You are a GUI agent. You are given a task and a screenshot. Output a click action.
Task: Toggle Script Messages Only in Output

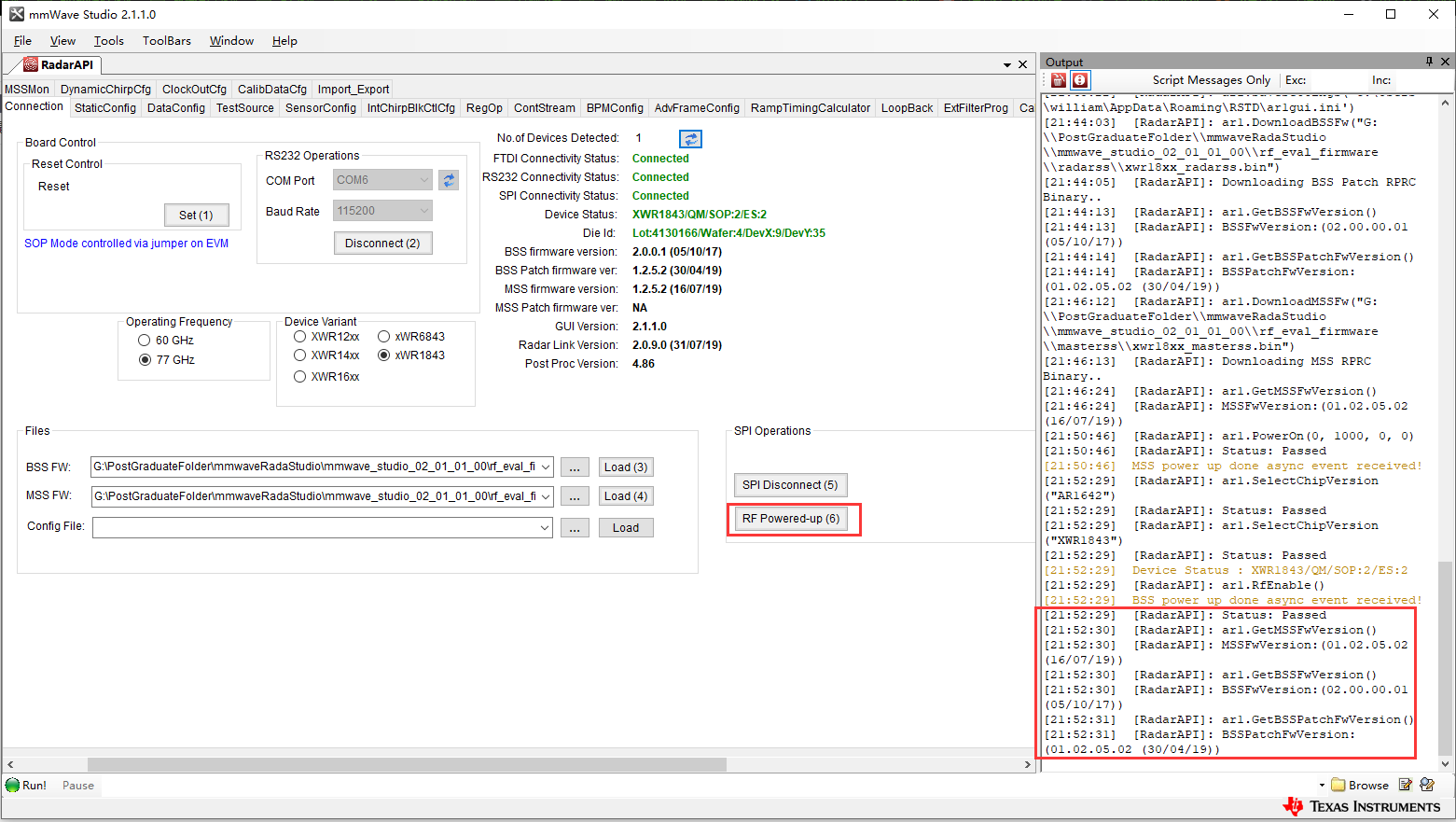pos(1211,80)
